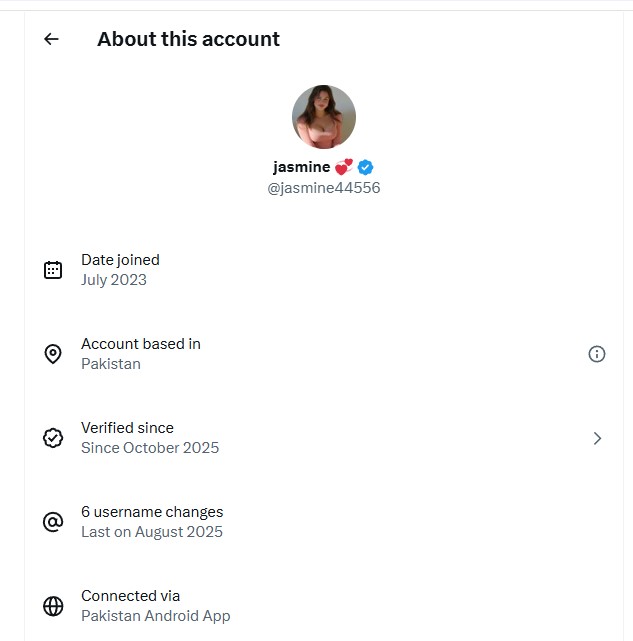633x641 pixels.
Task: Click Since October 2025 text
Action: pyautogui.click(x=150, y=448)
